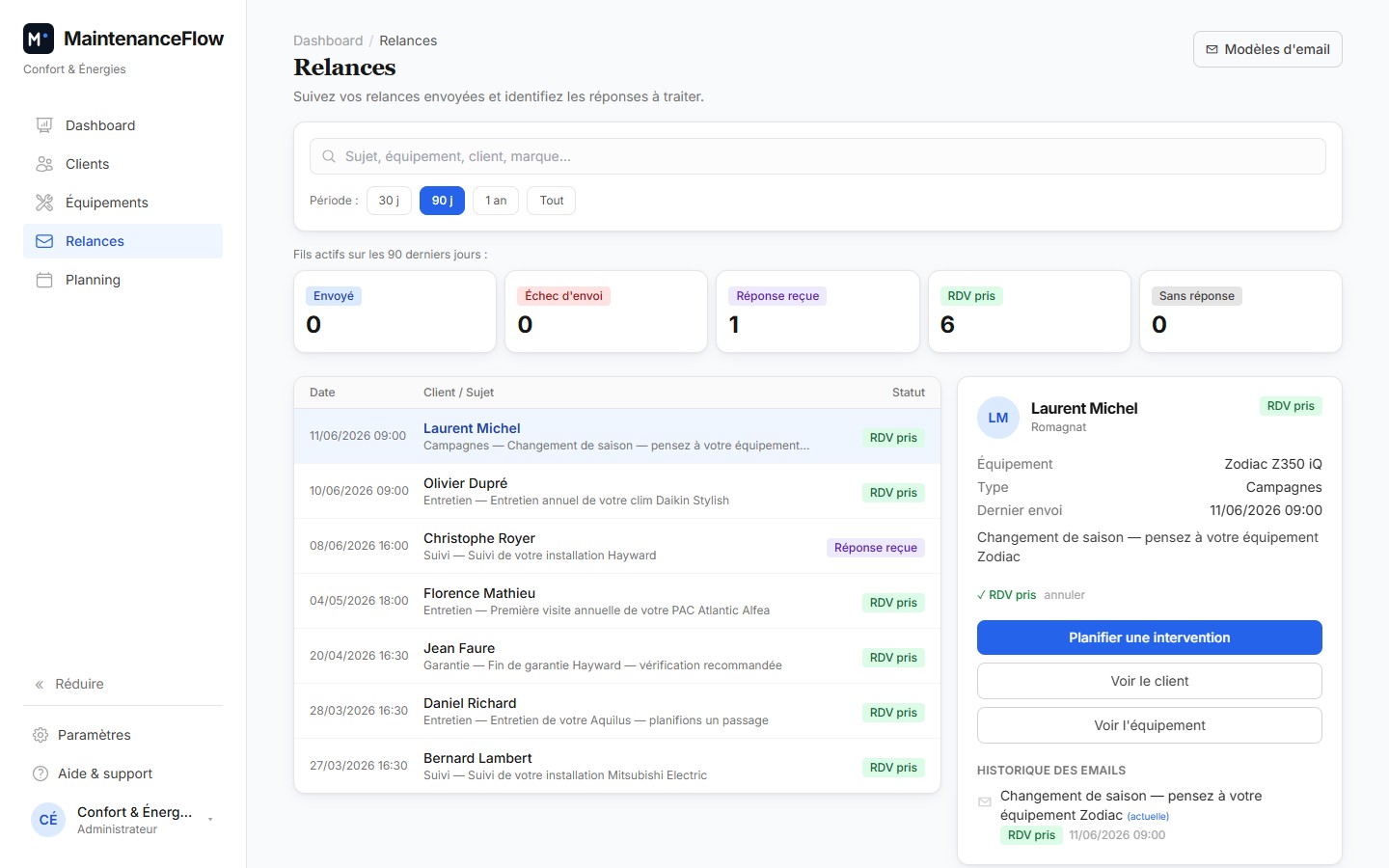Click the Dashboard breadcrumb link
The width and height of the screenshot is (1389, 868).
click(328, 41)
